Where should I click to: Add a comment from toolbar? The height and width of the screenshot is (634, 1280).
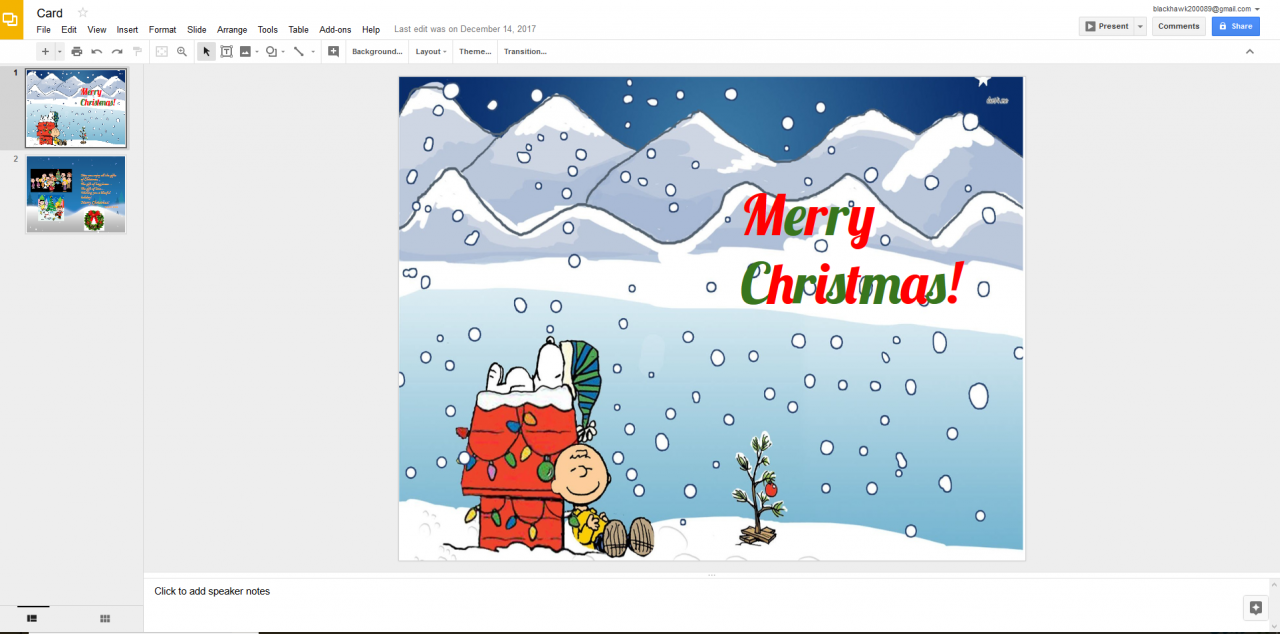point(333,51)
